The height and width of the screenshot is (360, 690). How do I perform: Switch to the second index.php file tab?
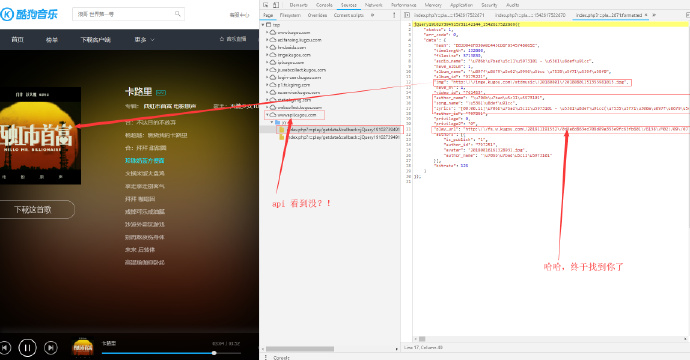coord(530,15)
